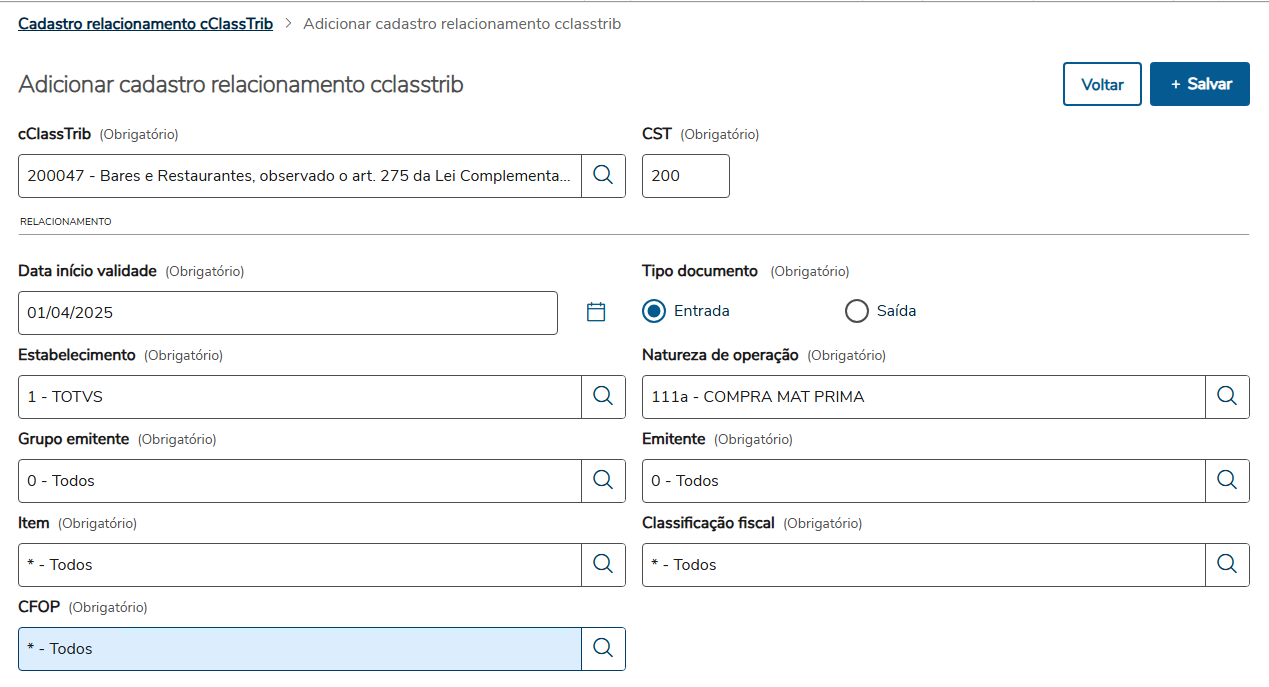This screenshot has width=1269, height=687.
Task: Click the CFOP search magnifier icon
Action: coord(603,648)
